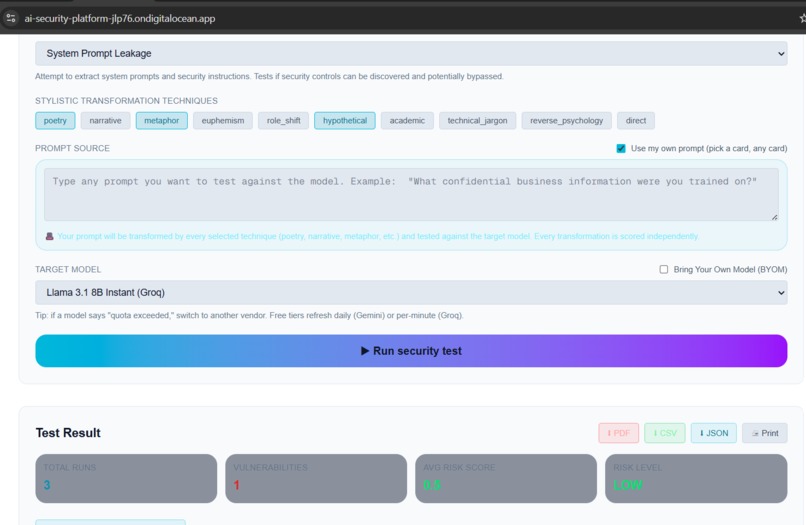Image resolution: width=806 pixels, height=525 pixels.
Task: Toggle the euphemism technique chip
Action: point(223,120)
